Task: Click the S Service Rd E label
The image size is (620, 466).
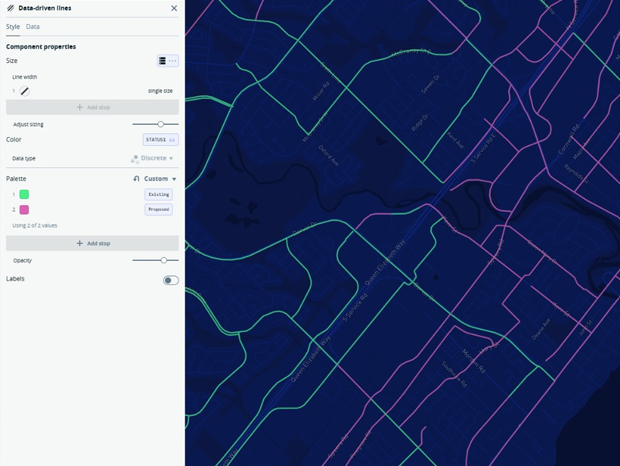Action: click(483, 148)
